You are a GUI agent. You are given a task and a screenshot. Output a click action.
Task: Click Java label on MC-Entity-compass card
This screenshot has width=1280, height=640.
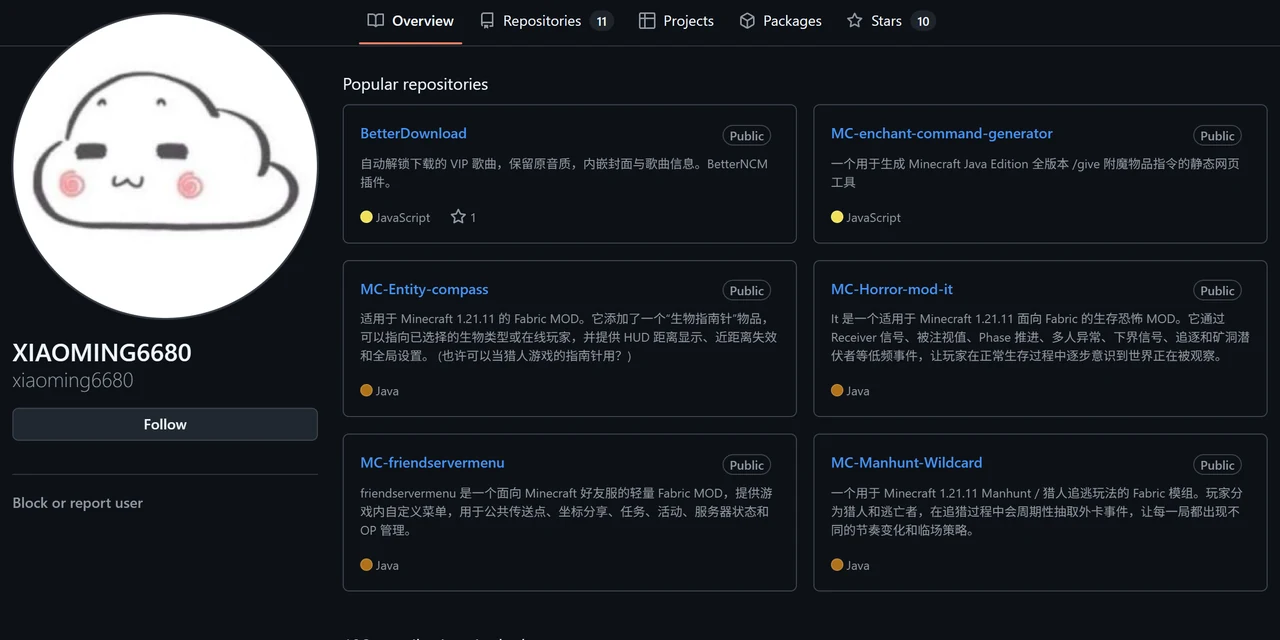coord(388,392)
